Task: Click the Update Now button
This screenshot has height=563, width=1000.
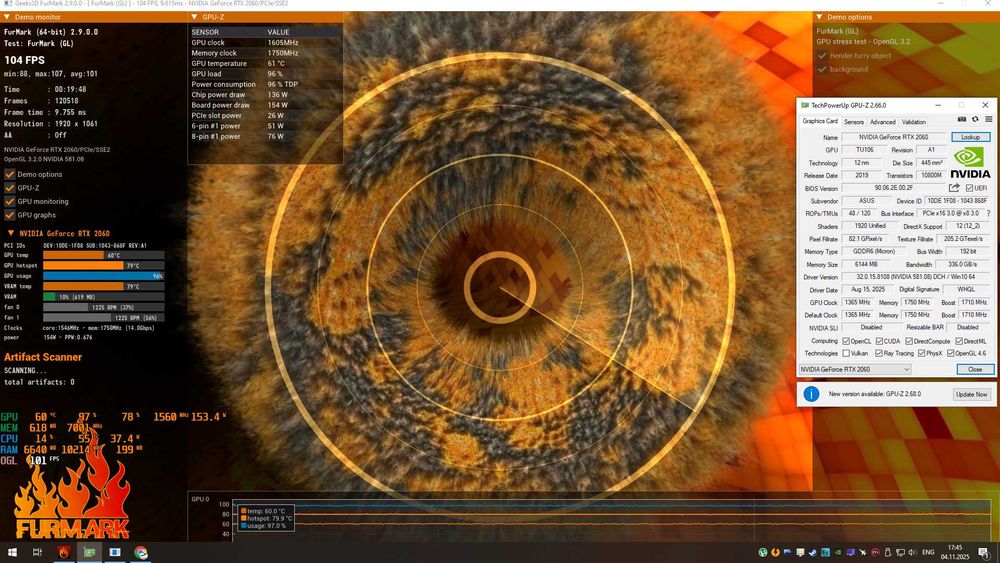Action: tap(971, 394)
